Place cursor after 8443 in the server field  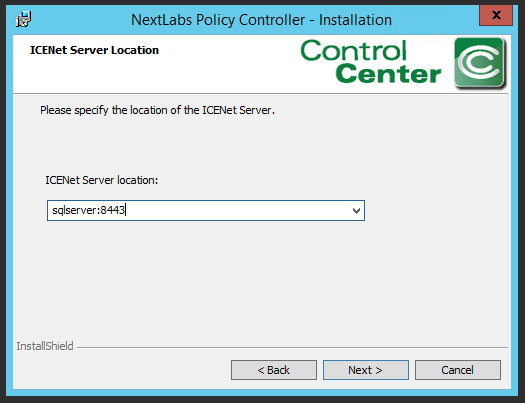click(125, 210)
